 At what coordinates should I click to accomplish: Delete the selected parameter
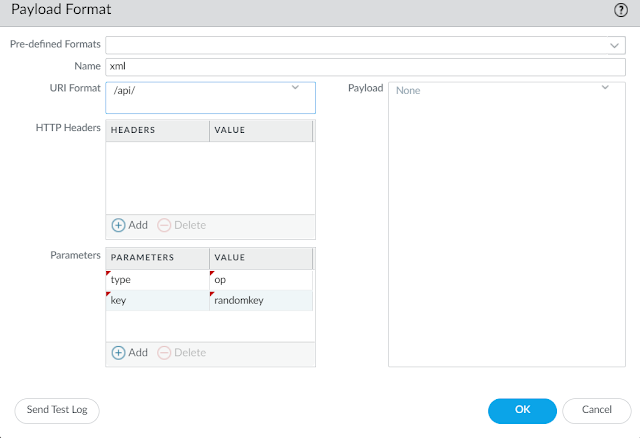click(x=182, y=353)
